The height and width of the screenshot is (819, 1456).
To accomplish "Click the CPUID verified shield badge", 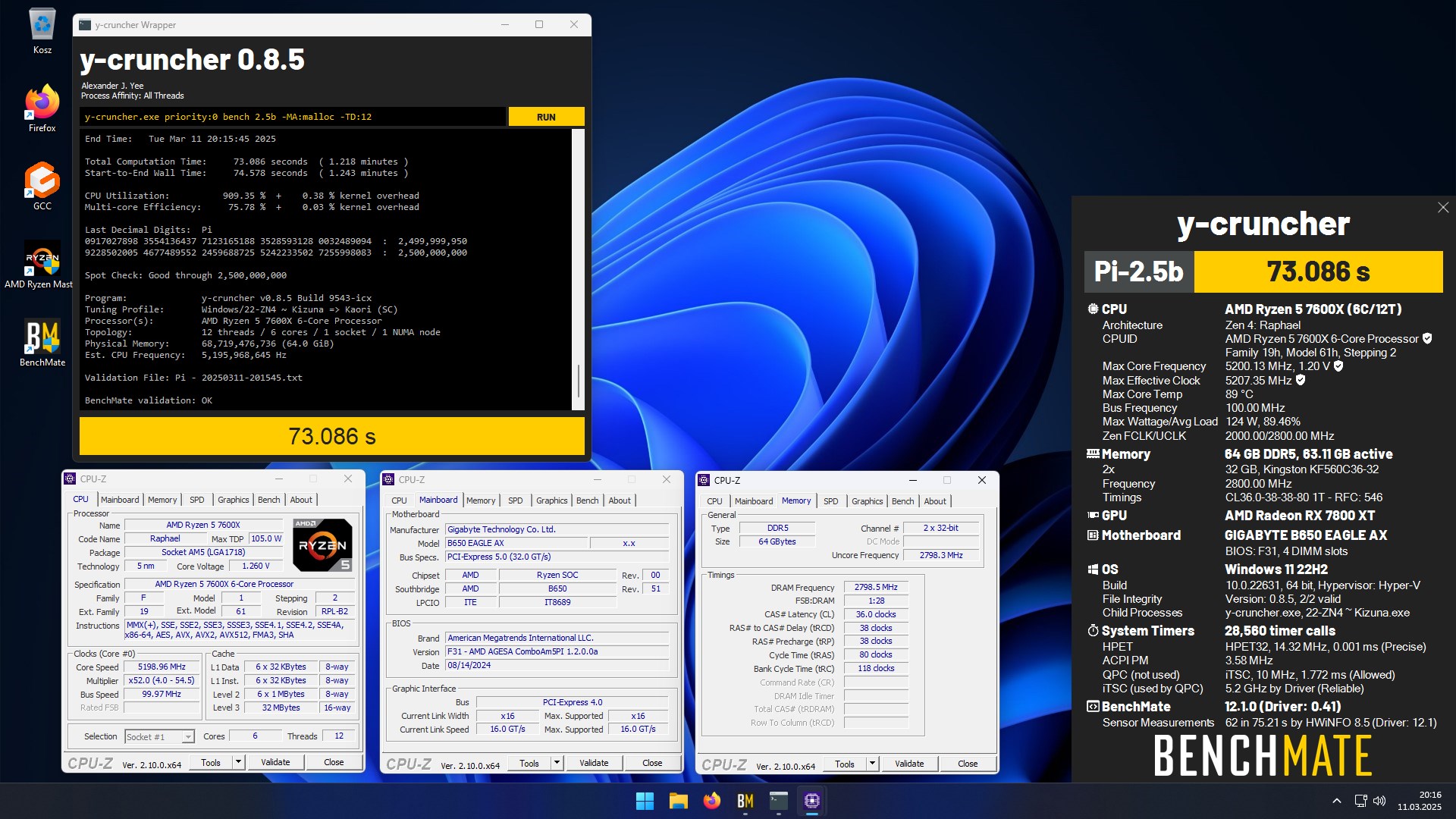I will pyautogui.click(x=1427, y=339).
